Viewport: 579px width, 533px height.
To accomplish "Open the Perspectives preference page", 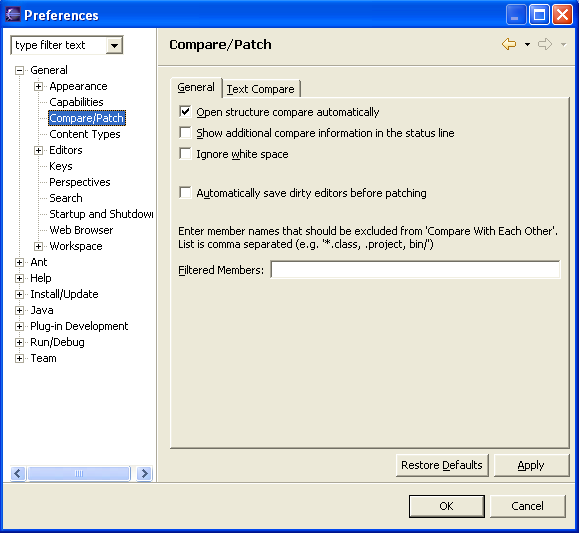I will coord(80,182).
